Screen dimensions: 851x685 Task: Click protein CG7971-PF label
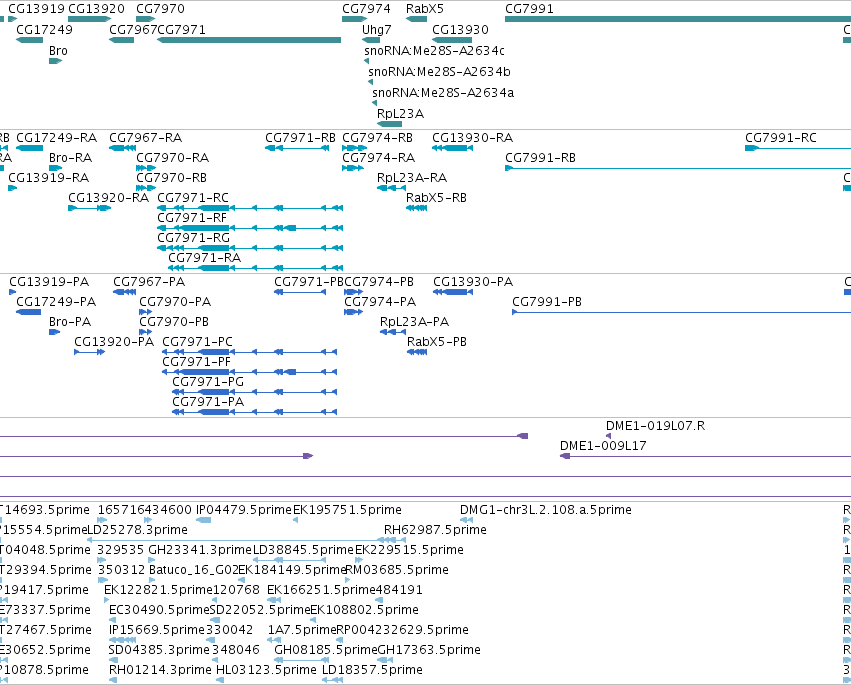[x=196, y=363]
